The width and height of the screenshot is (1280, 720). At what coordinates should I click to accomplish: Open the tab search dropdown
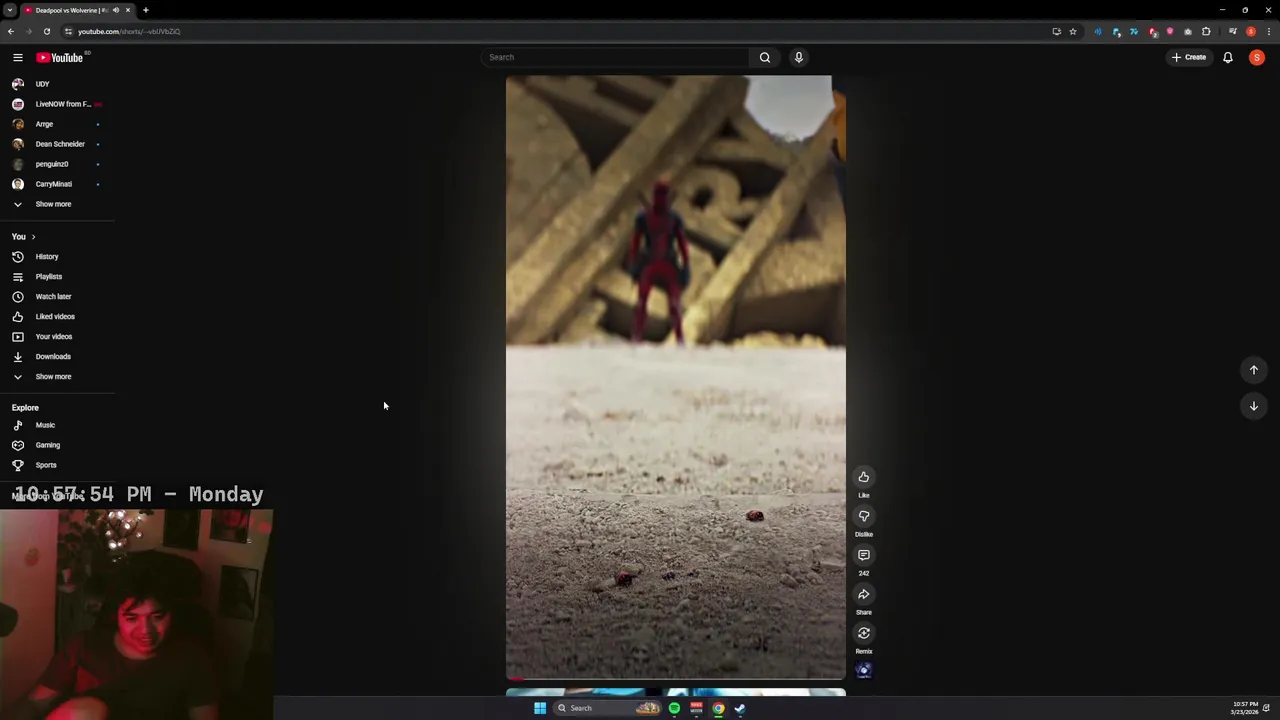(9, 10)
